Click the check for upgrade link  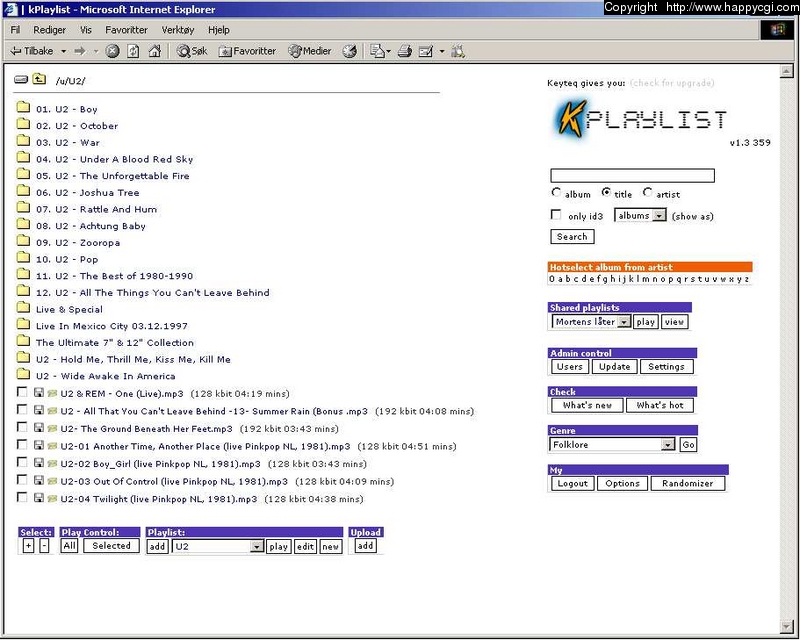672,83
